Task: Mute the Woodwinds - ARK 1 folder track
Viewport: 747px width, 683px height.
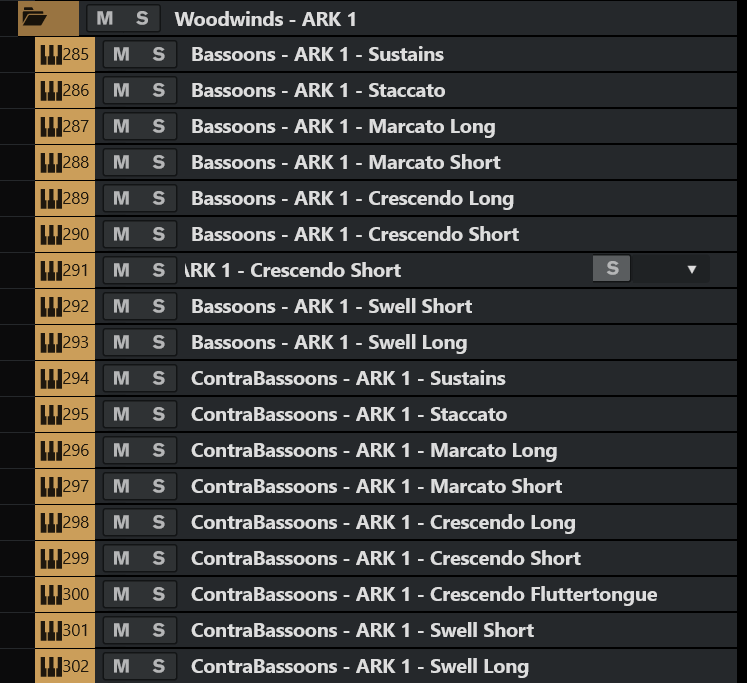Action: point(105,19)
